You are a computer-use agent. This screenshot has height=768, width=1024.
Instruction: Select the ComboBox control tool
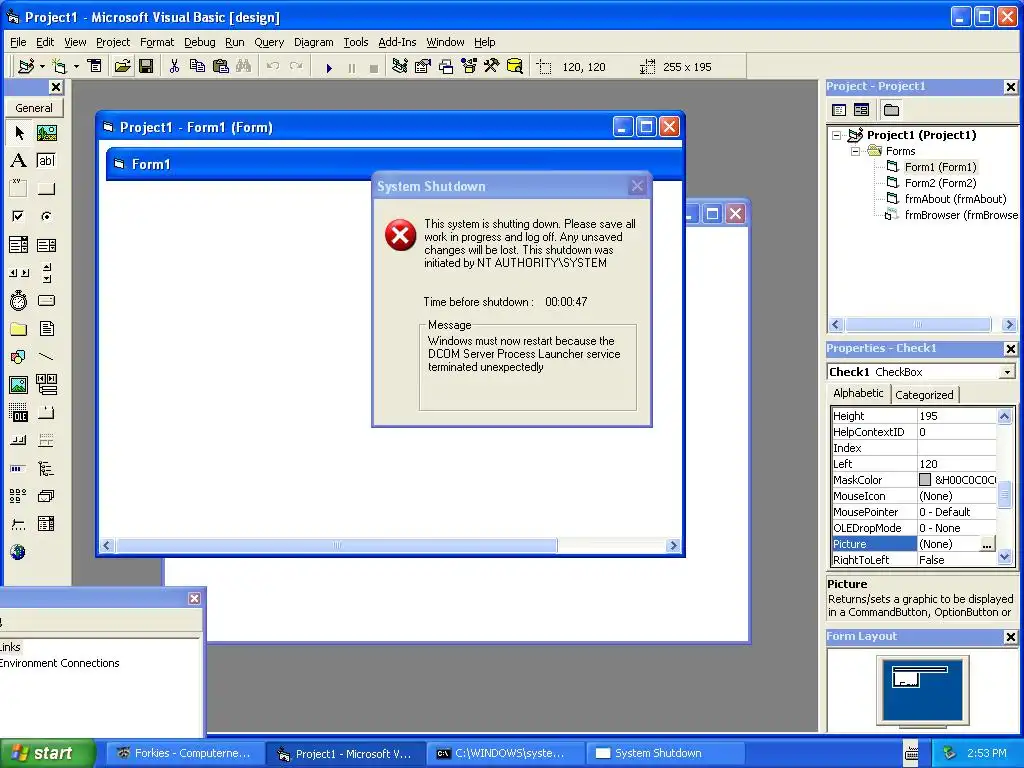click(x=19, y=245)
